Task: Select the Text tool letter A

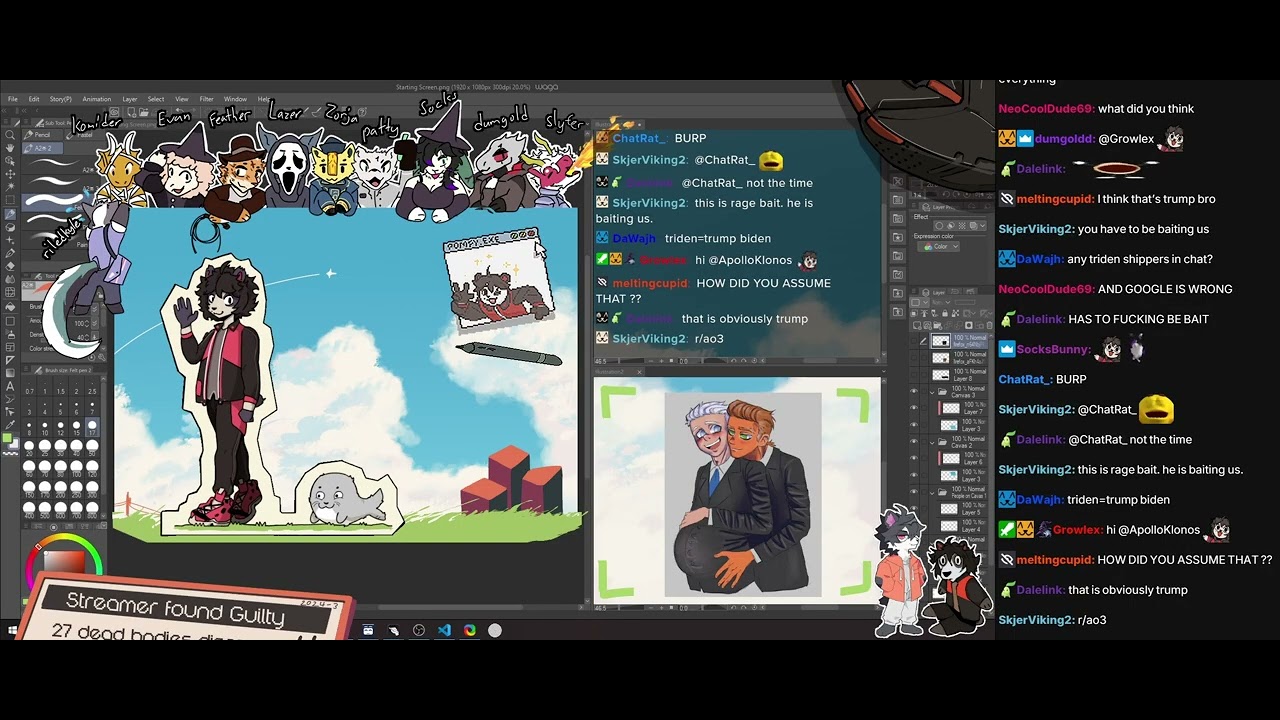Action: (10, 387)
